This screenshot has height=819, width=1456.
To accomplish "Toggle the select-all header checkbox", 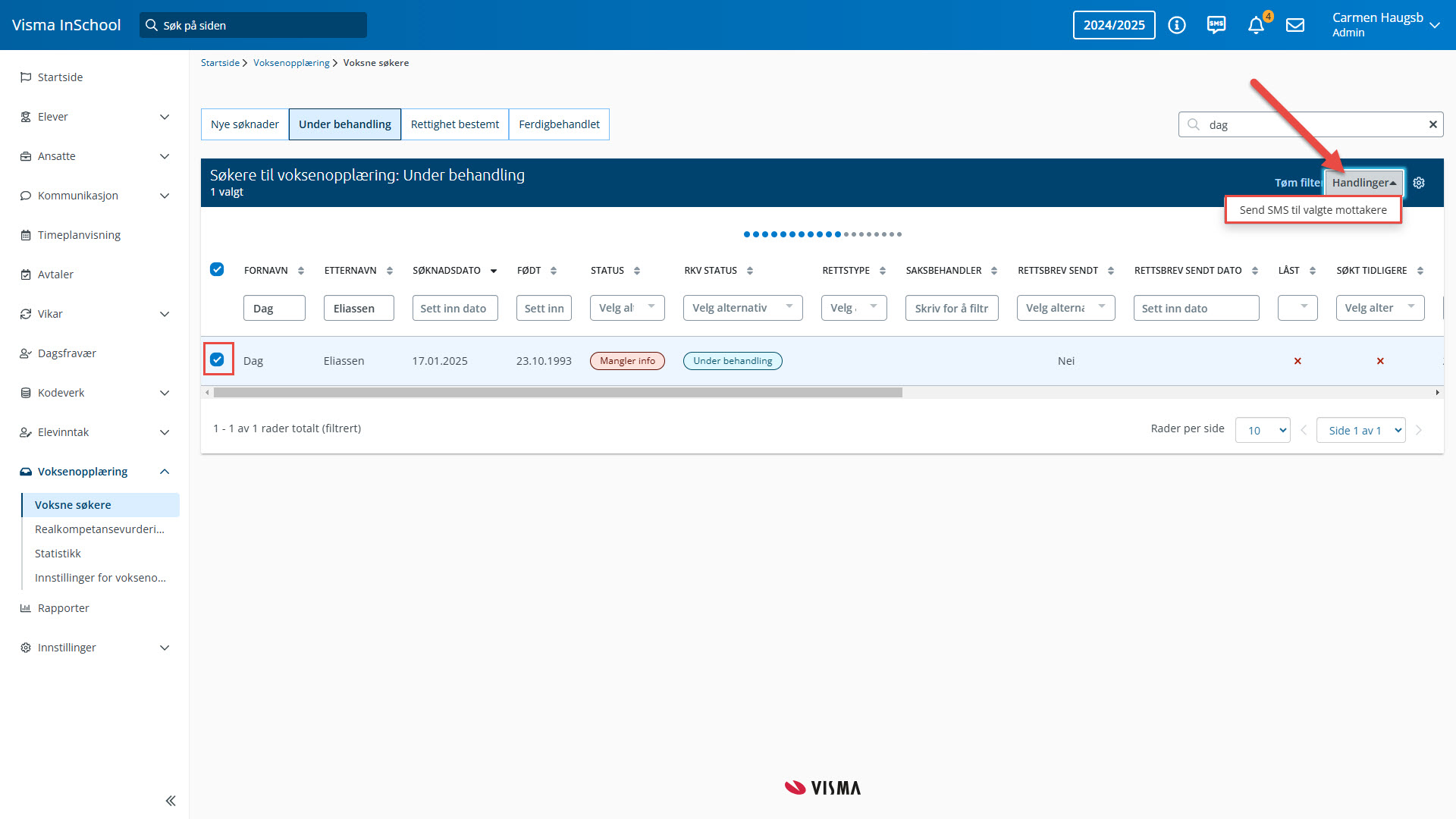I will pos(217,269).
